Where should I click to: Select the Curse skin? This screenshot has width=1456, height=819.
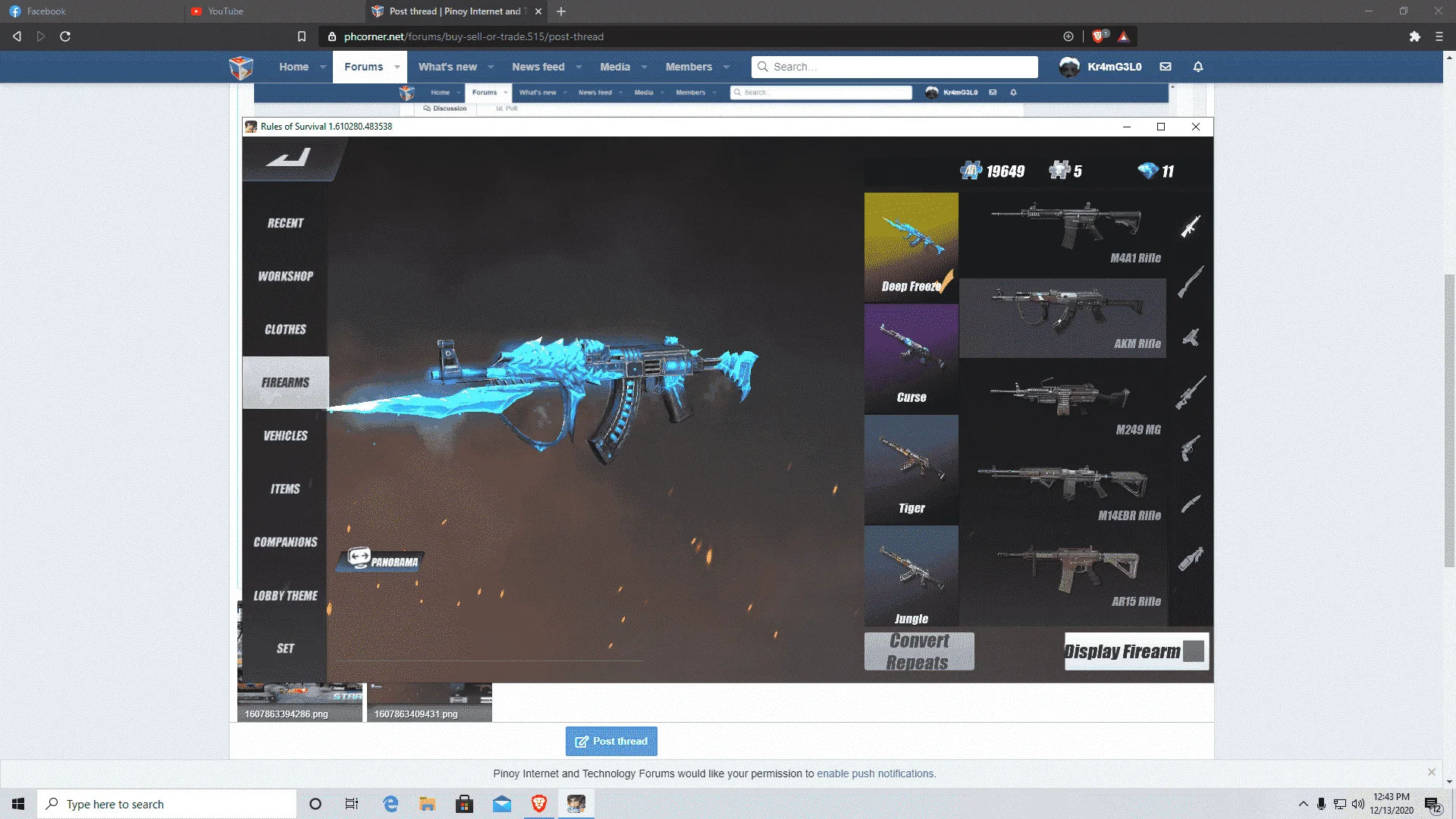click(912, 359)
